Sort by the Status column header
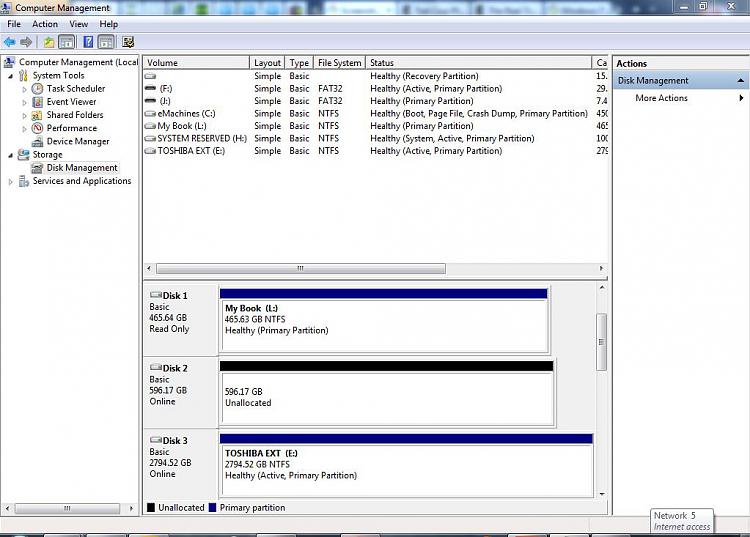750x537 pixels. coord(479,63)
